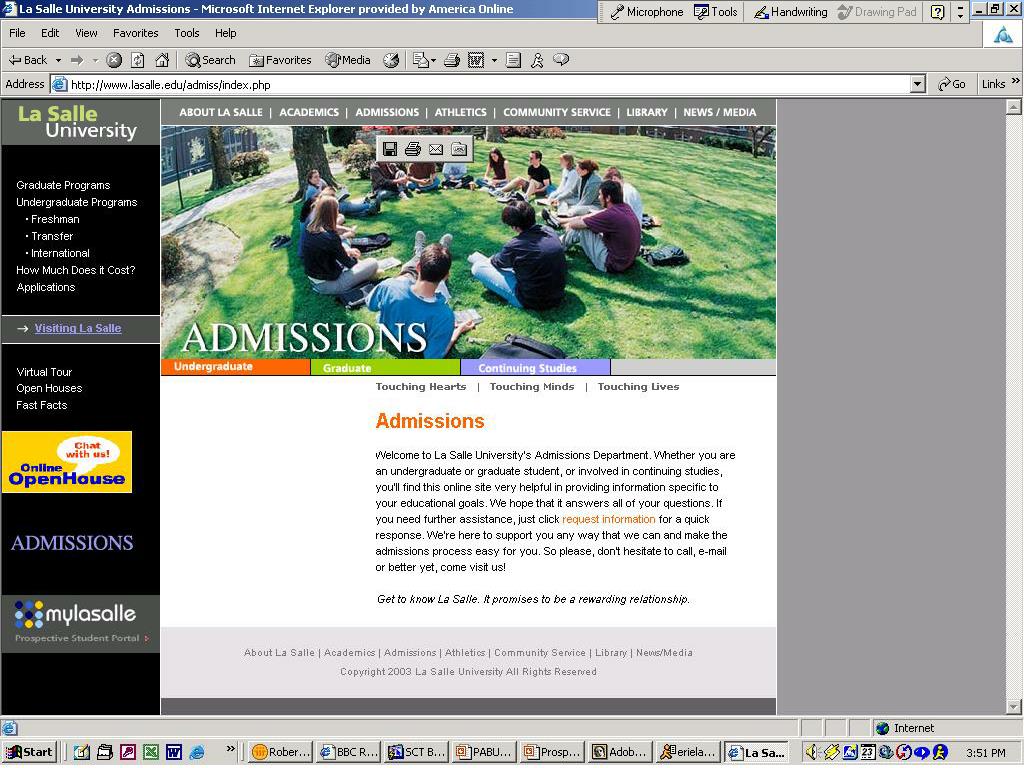The width and height of the screenshot is (1024, 768).
Task: Click the Refresh page icon
Action: click(137, 60)
